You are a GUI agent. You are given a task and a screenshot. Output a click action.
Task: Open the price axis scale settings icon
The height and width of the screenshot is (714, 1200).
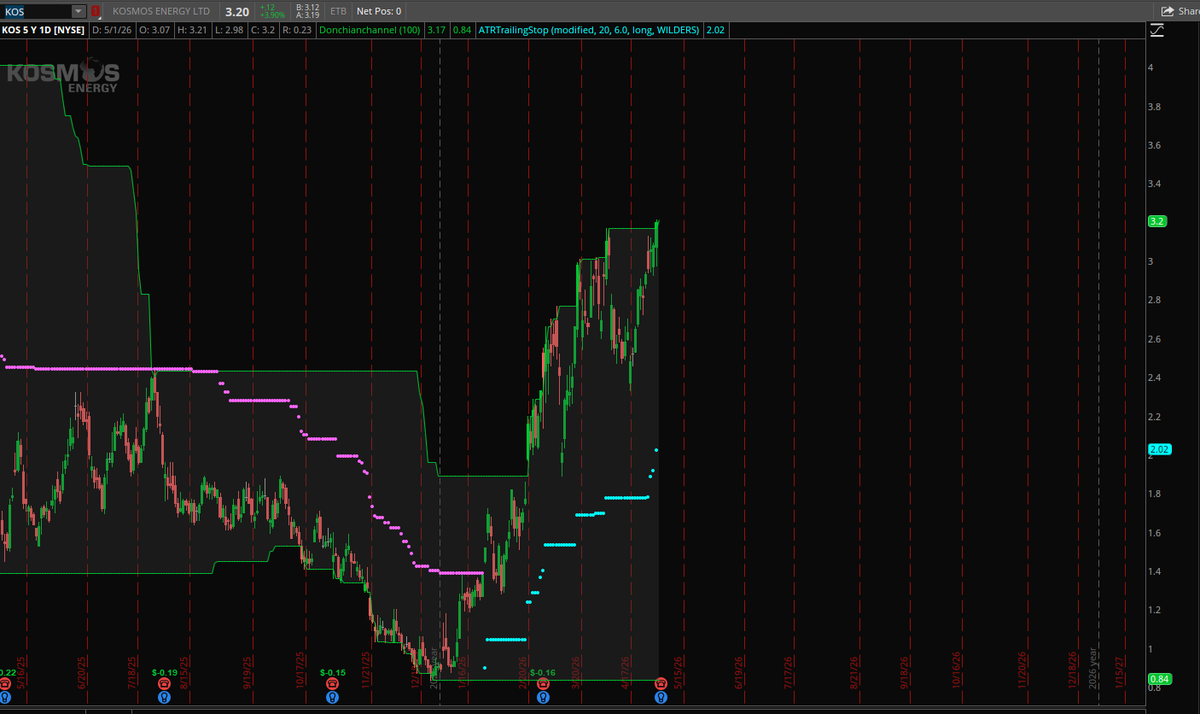[1157, 30]
